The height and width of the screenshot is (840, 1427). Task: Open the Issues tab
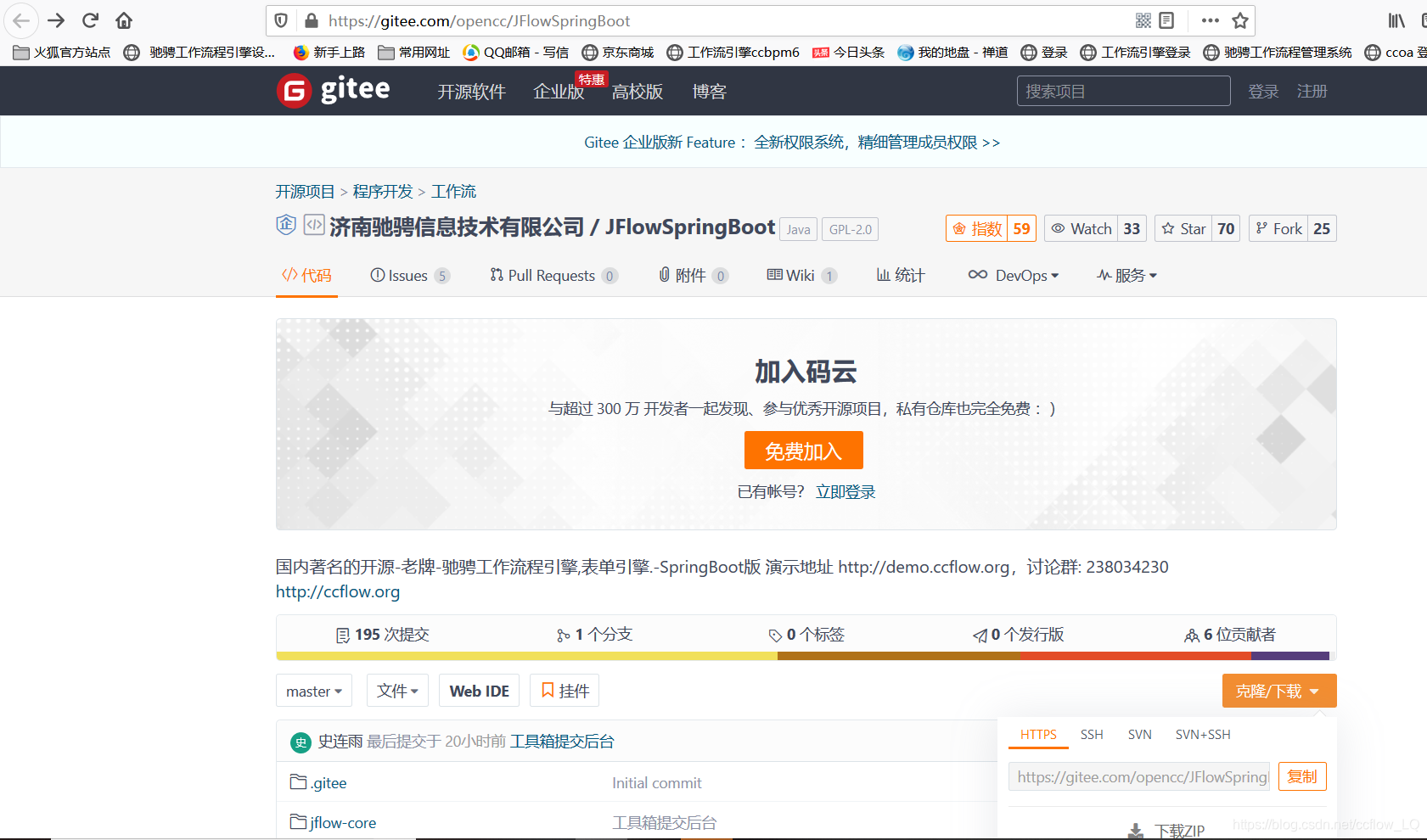[x=410, y=276]
